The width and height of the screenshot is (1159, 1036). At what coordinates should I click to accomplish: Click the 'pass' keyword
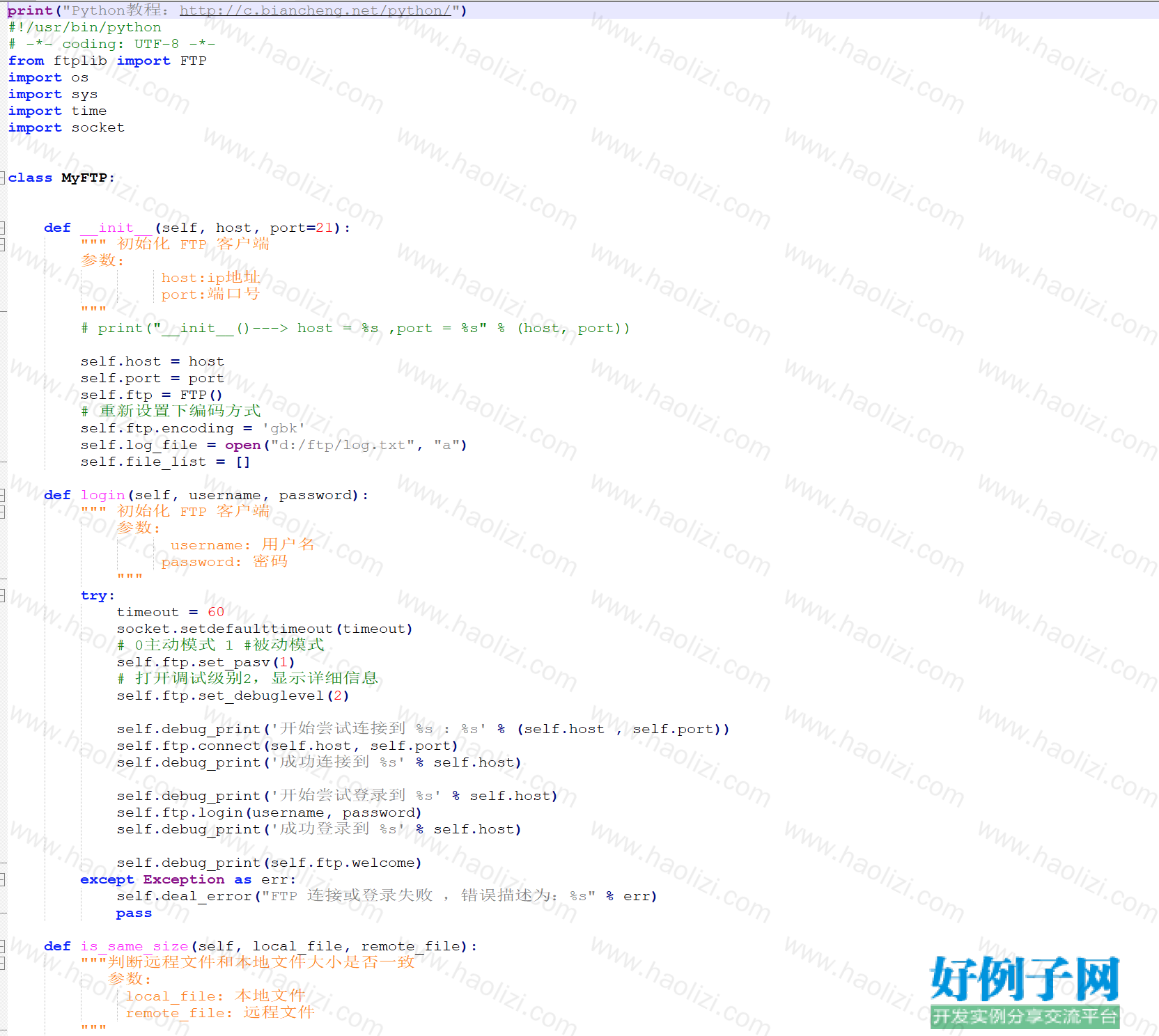point(134,913)
